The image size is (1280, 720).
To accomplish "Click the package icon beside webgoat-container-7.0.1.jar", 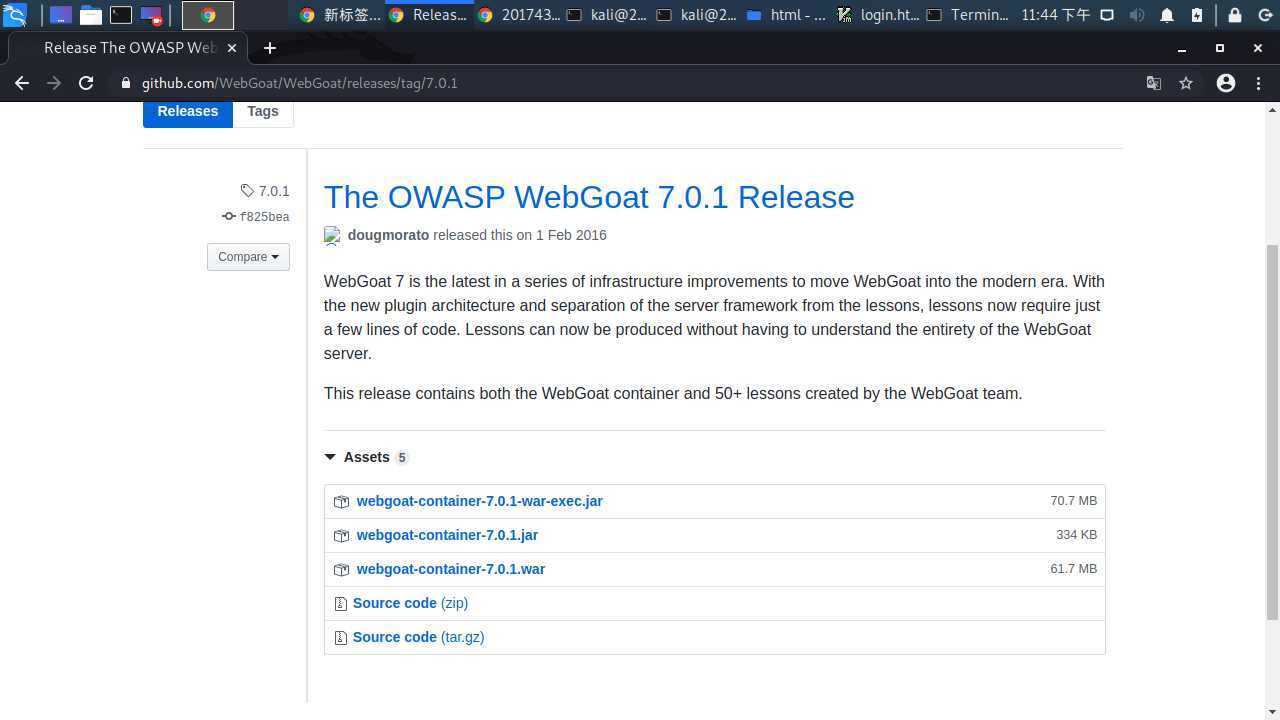I will click(x=341, y=536).
